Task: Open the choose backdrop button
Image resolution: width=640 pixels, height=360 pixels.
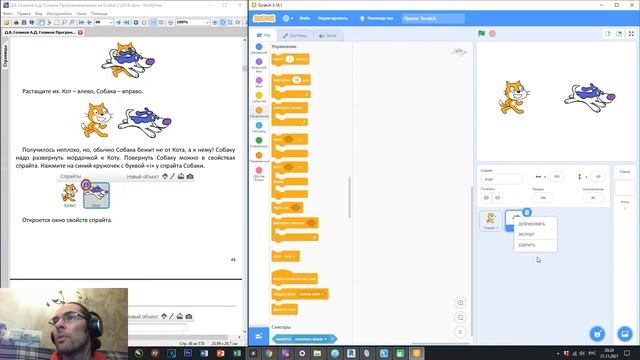Action: tap(625, 334)
